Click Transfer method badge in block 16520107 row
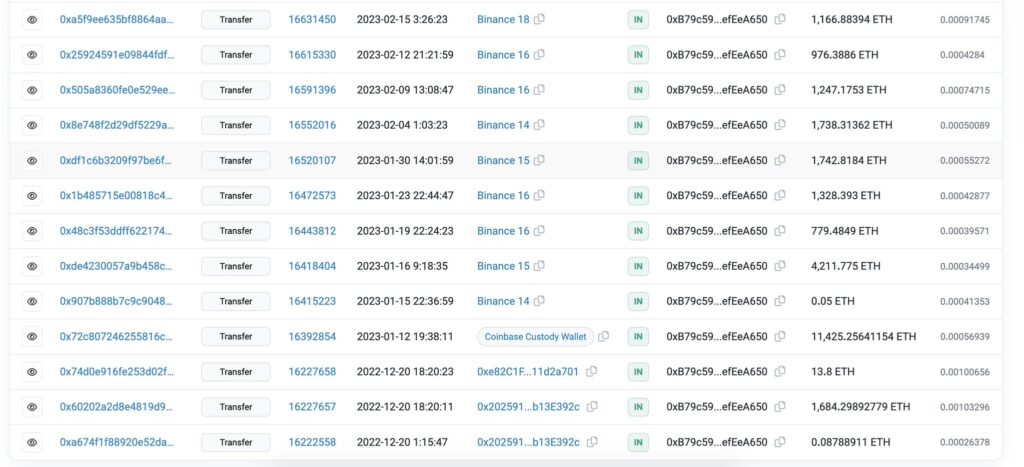This screenshot has width=1024, height=467. [x=236, y=161]
